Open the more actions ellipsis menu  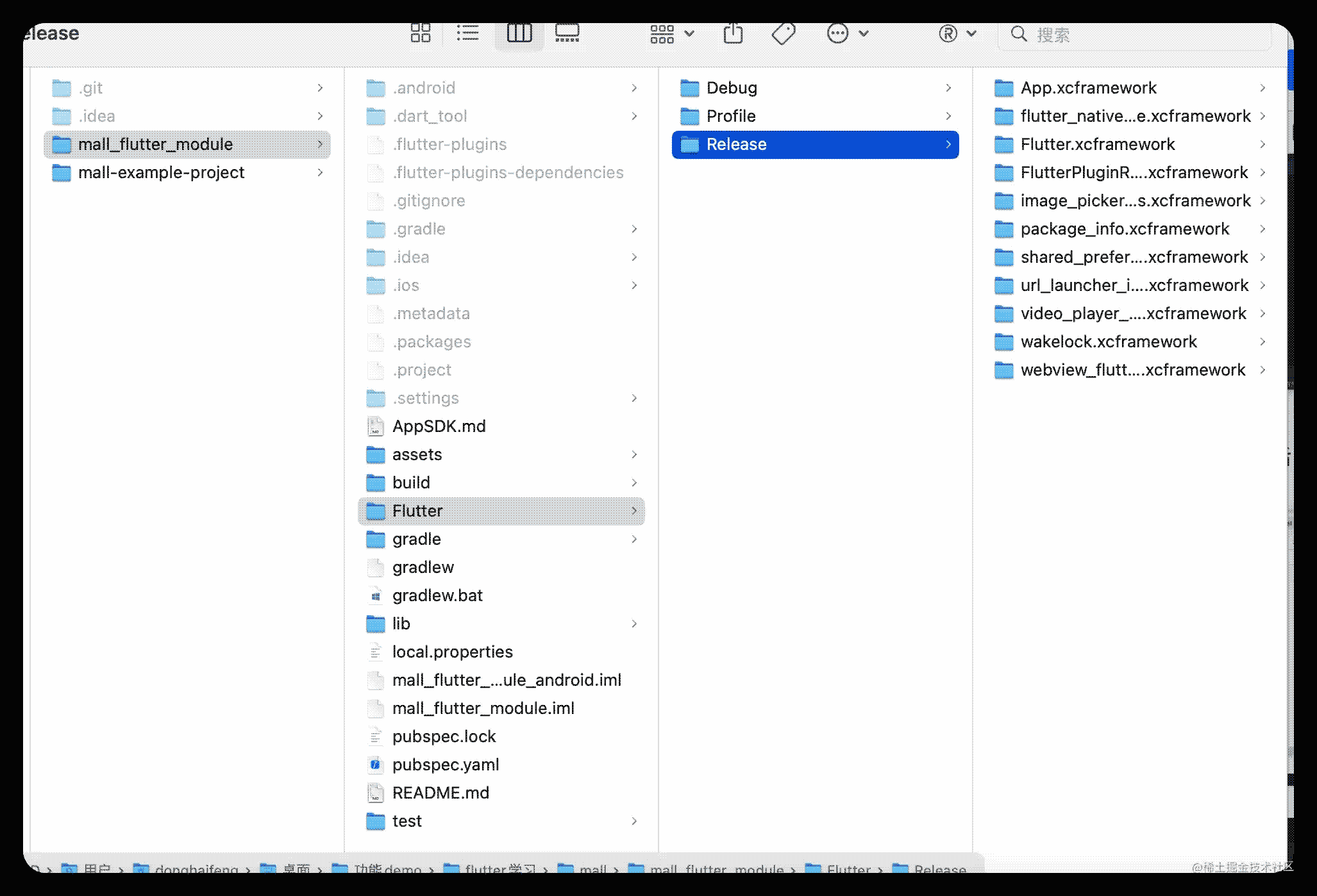pyautogui.click(x=847, y=33)
